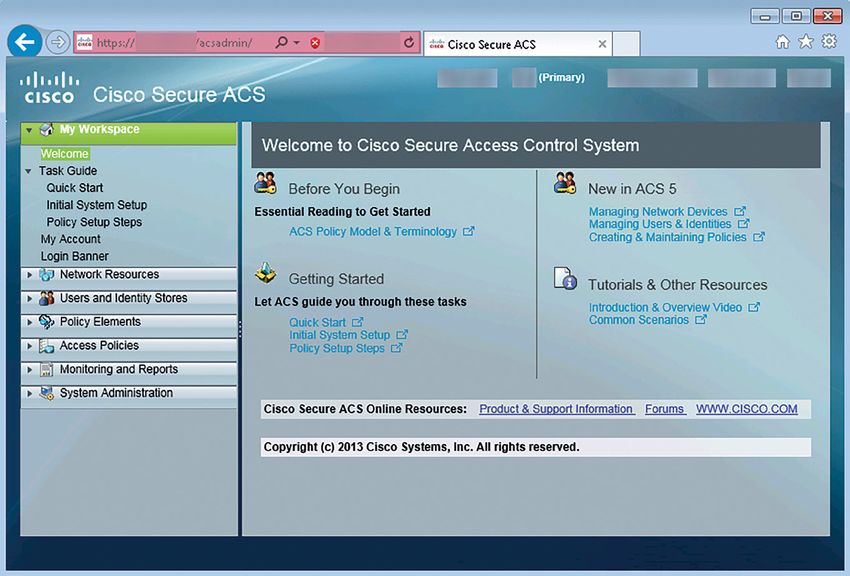The height and width of the screenshot is (576, 850).
Task: Open a new browser tab
Action: coord(626,44)
